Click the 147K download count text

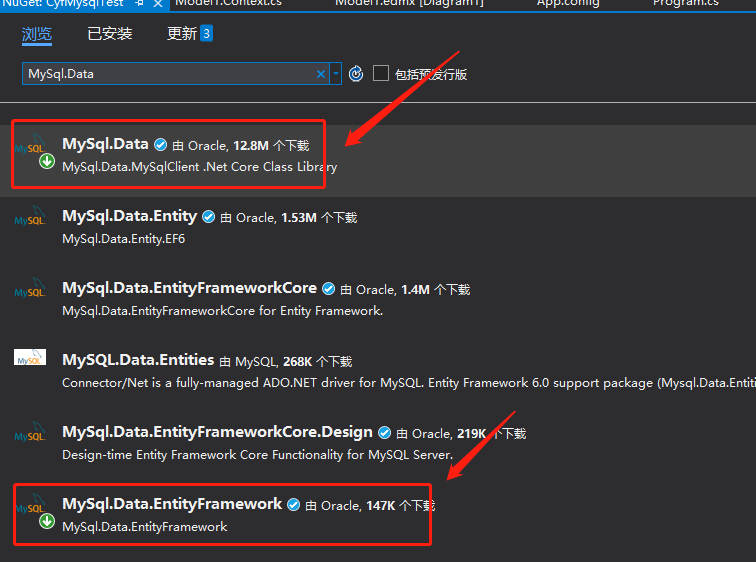[380, 506]
